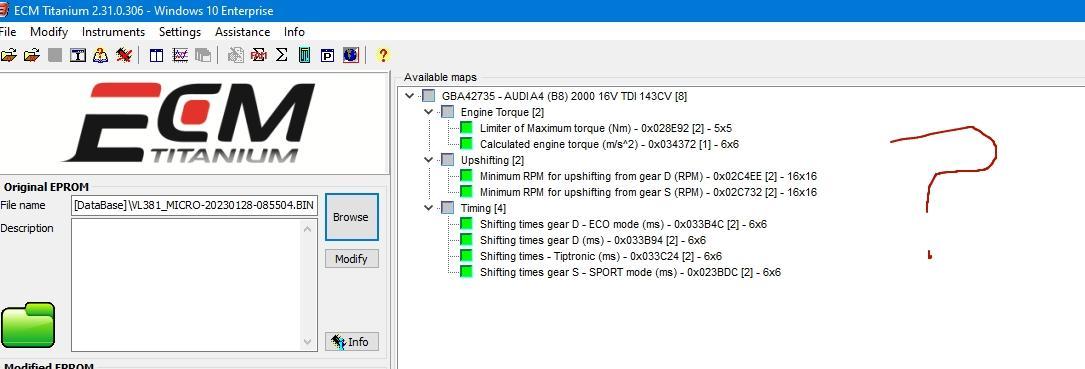
Task: Click the Modify button beside Description box
Action: 352,259
